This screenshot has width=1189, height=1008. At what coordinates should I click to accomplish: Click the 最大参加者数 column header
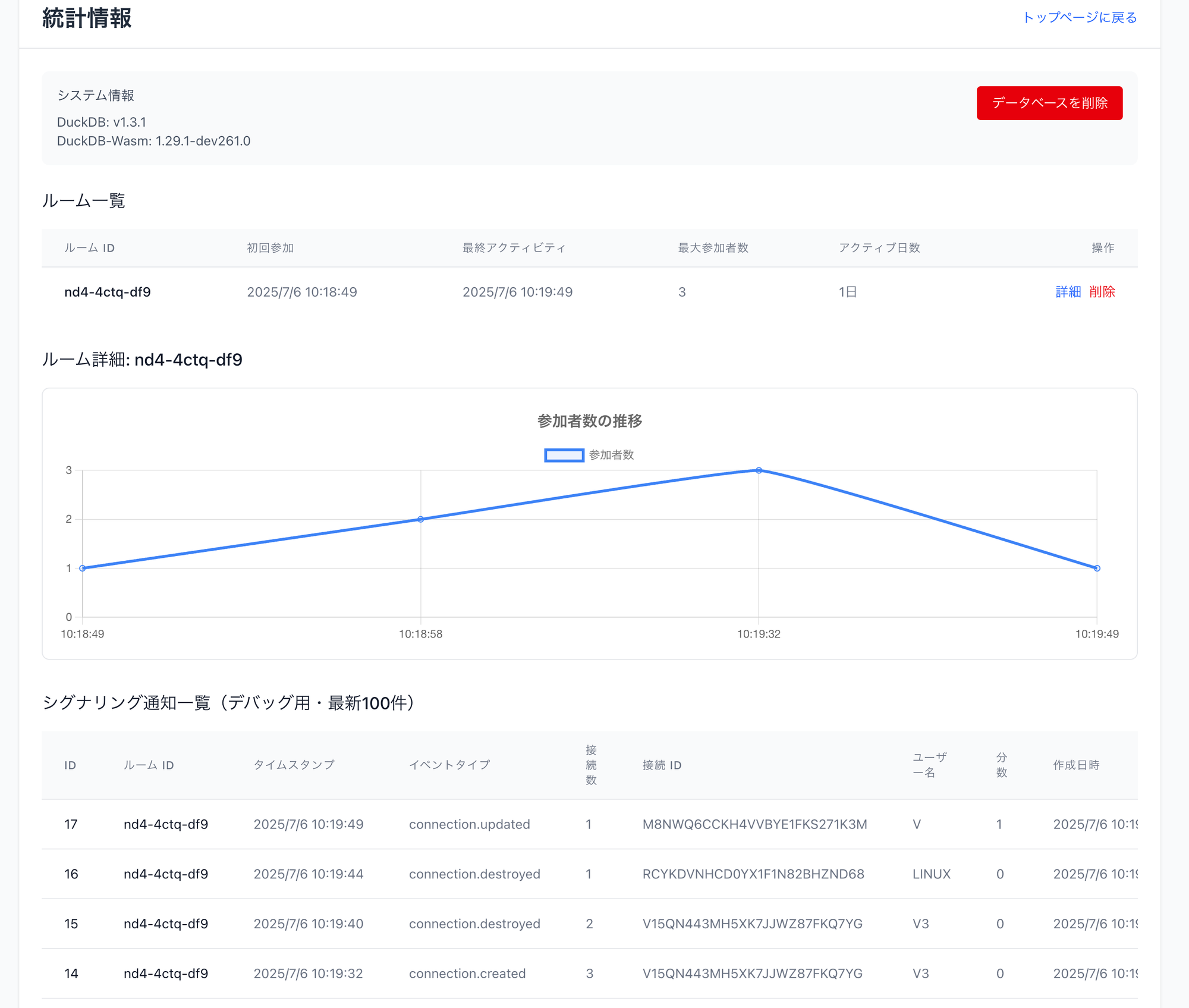713,248
